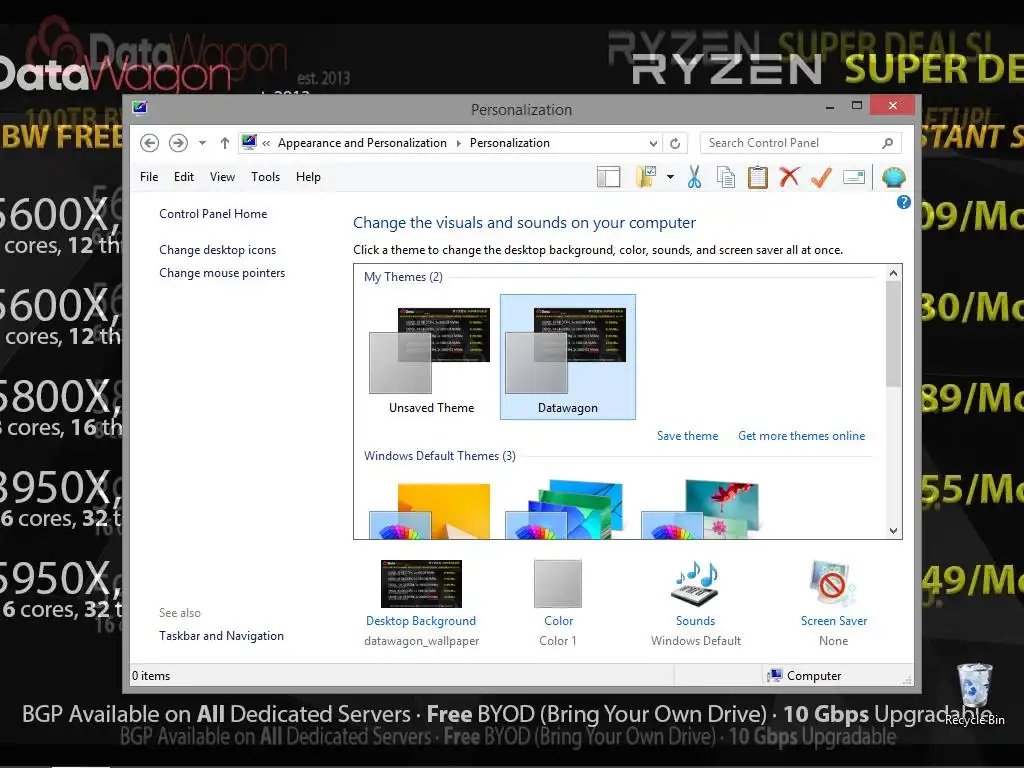Open the Recycle Bin desktop icon
Screen dimensions: 1024x768
click(x=974, y=694)
